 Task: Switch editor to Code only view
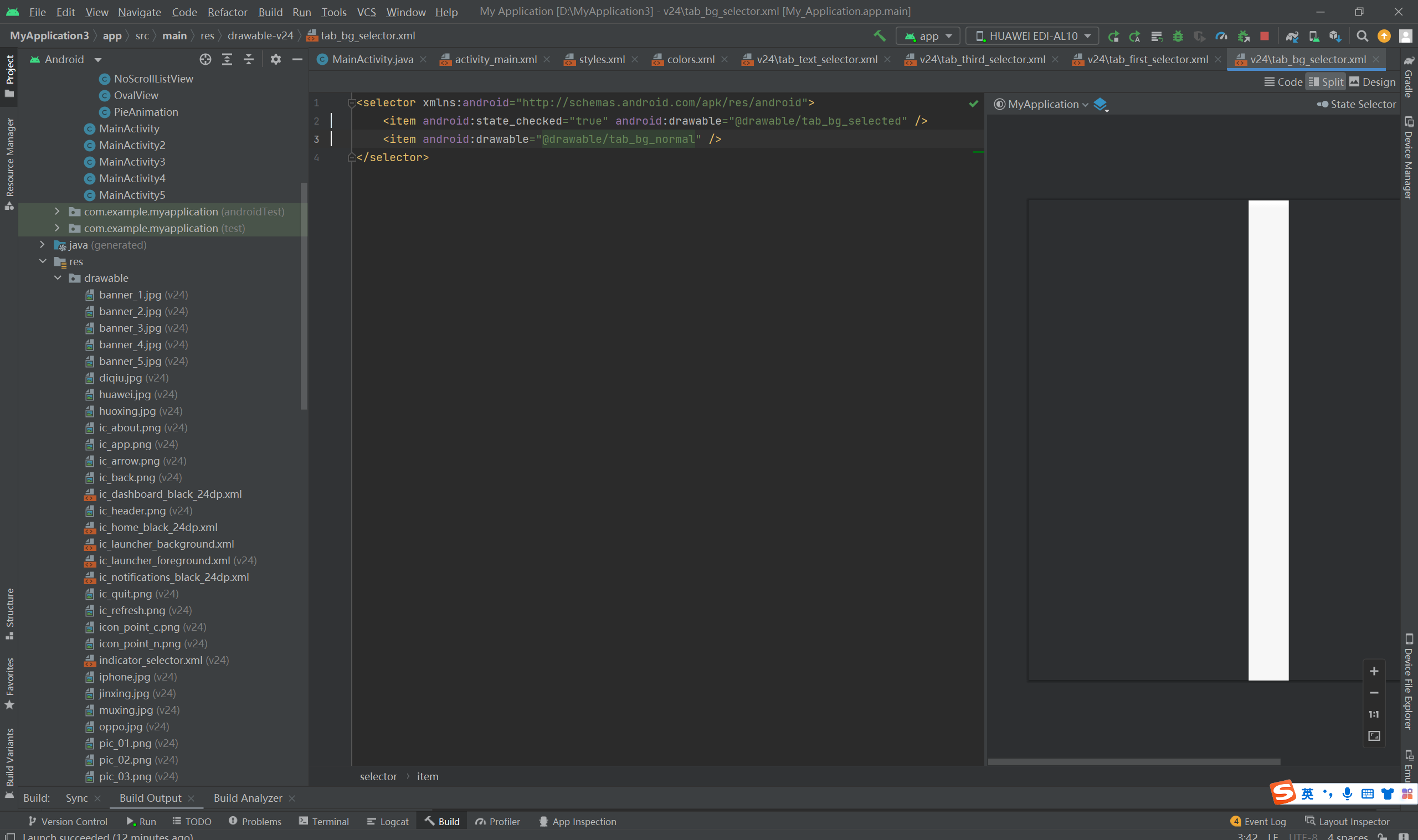pos(1283,82)
